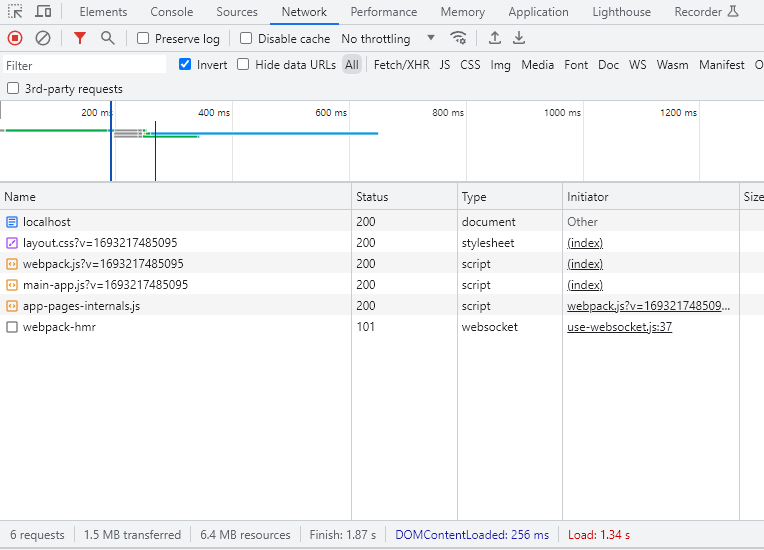Image resolution: width=764 pixels, height=550 pixels.
Task: Import HAR file upload icon
Action: (x=495, y=38)
